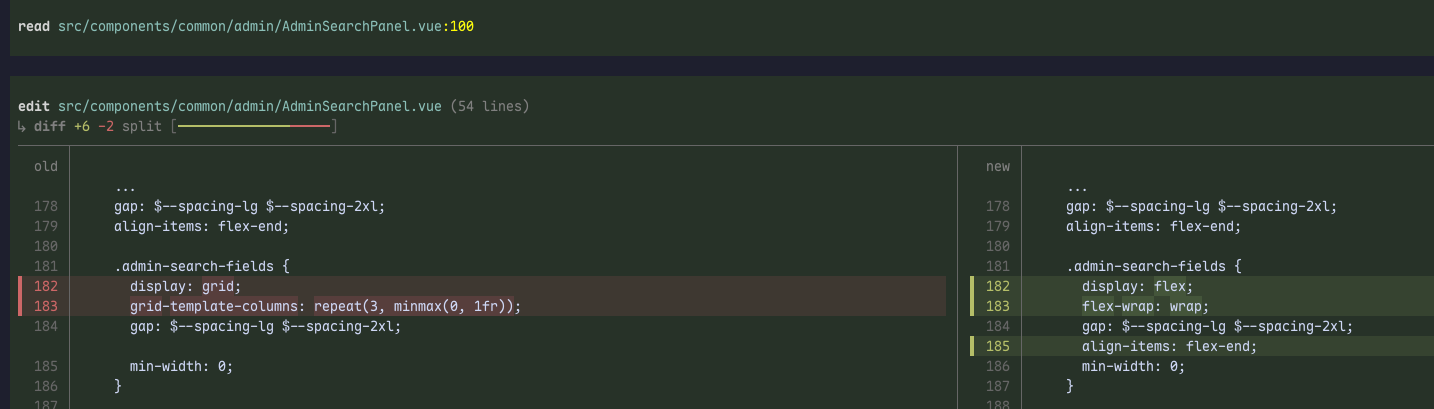The height and width of the screenshot is (409, 1434).
Task: Click the -2 deletions count
Action: (106, 126)
